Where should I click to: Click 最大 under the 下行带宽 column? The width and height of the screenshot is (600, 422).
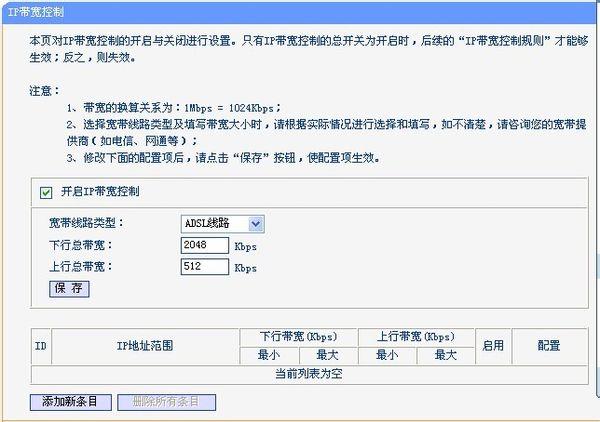click(328, 355)
